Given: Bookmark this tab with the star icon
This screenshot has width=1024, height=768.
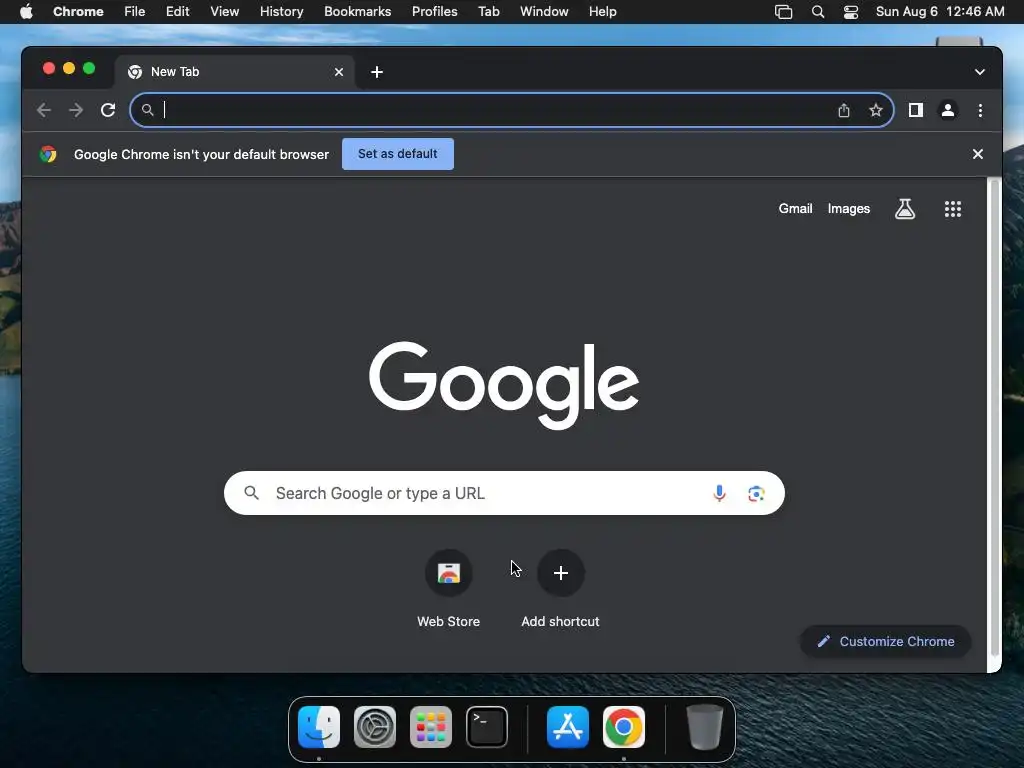Looking at the screenshot, I should coord(876,110).
